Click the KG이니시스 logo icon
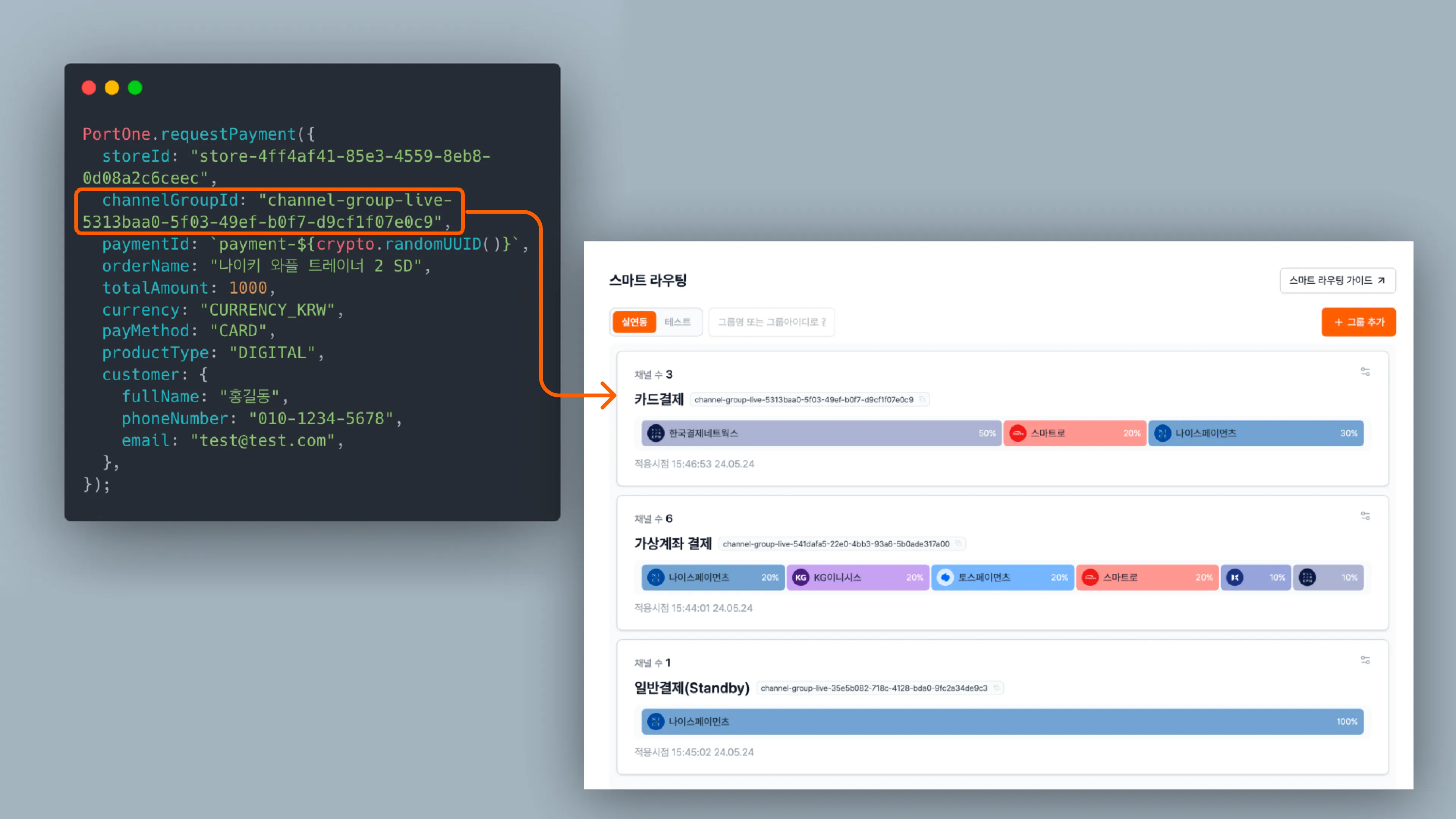Viewport: 1456px width, 819px height. 800,578
